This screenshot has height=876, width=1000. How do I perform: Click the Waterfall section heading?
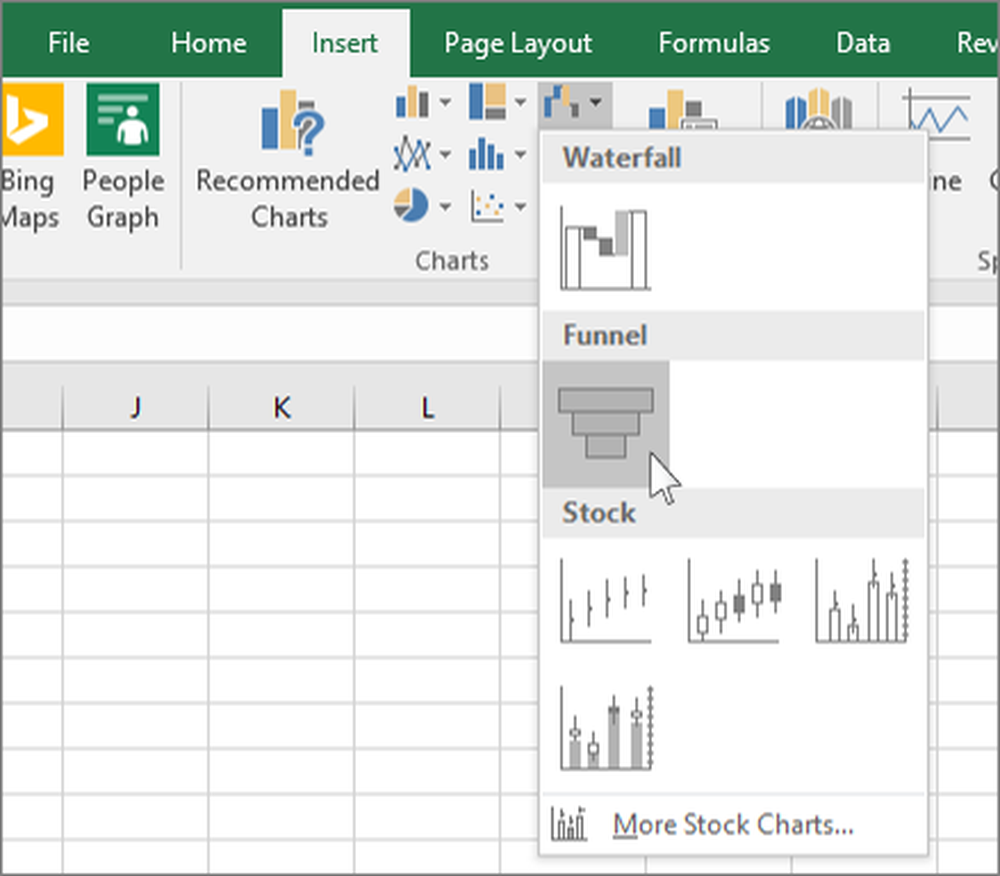pyautogui.click(x=622, y=158)
